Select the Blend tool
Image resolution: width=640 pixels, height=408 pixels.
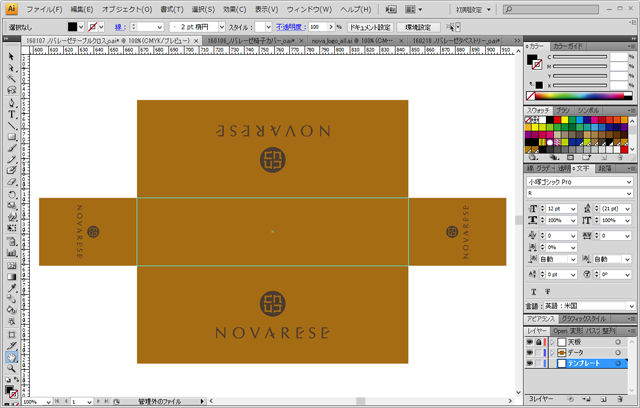click(11, 299)
